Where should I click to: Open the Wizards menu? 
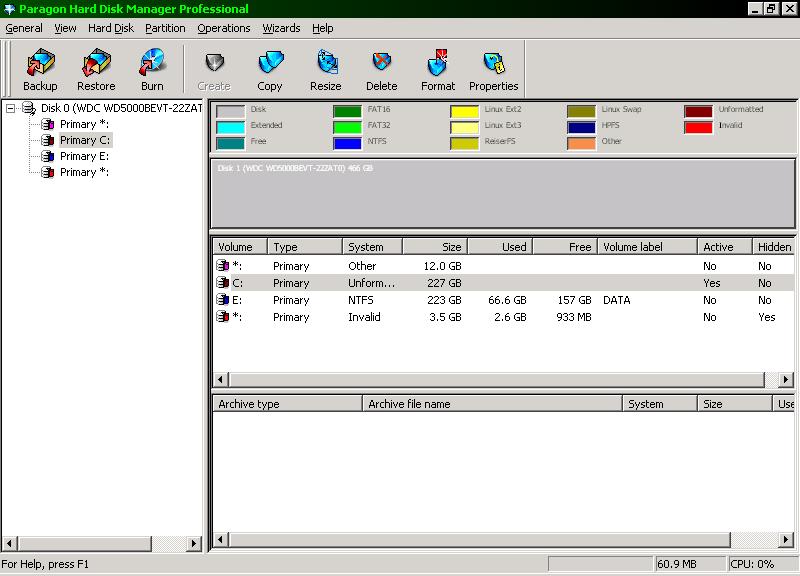(281, 28)
